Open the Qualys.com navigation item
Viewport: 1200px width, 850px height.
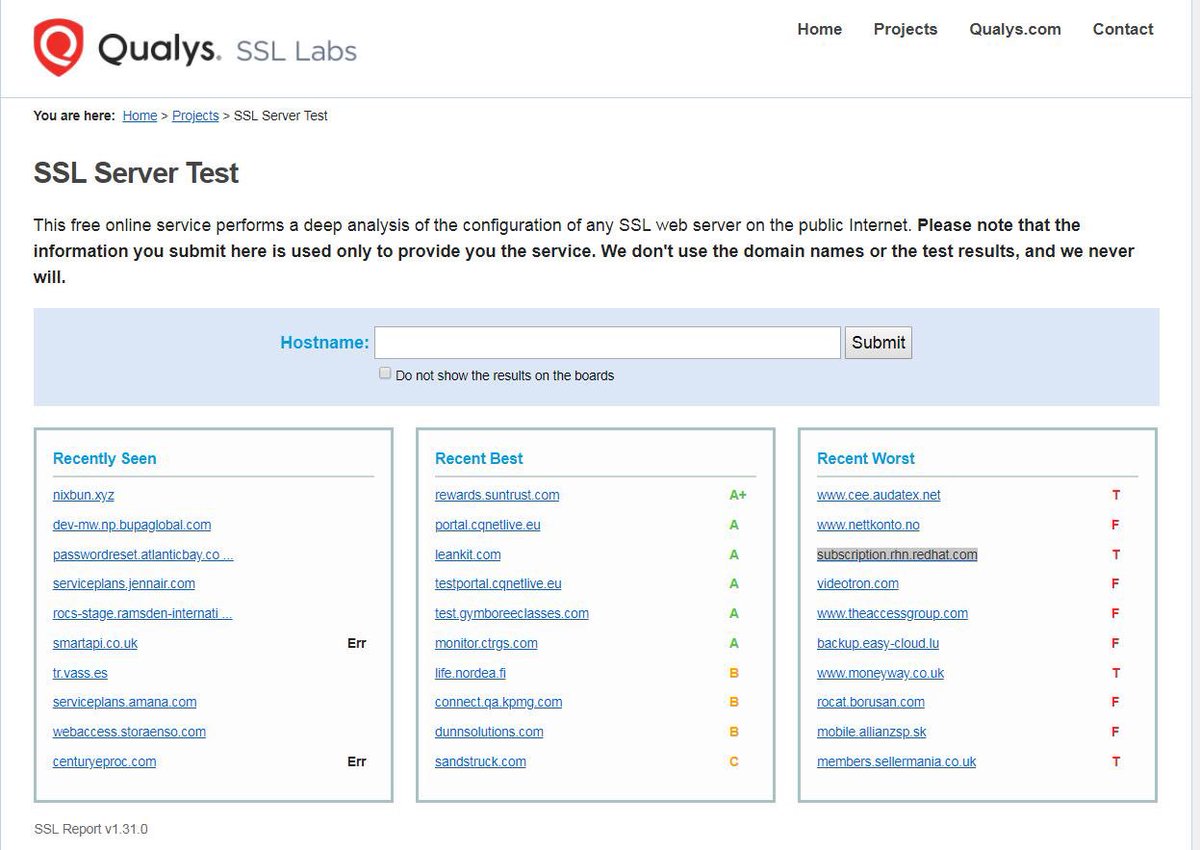coord(1015,29)
